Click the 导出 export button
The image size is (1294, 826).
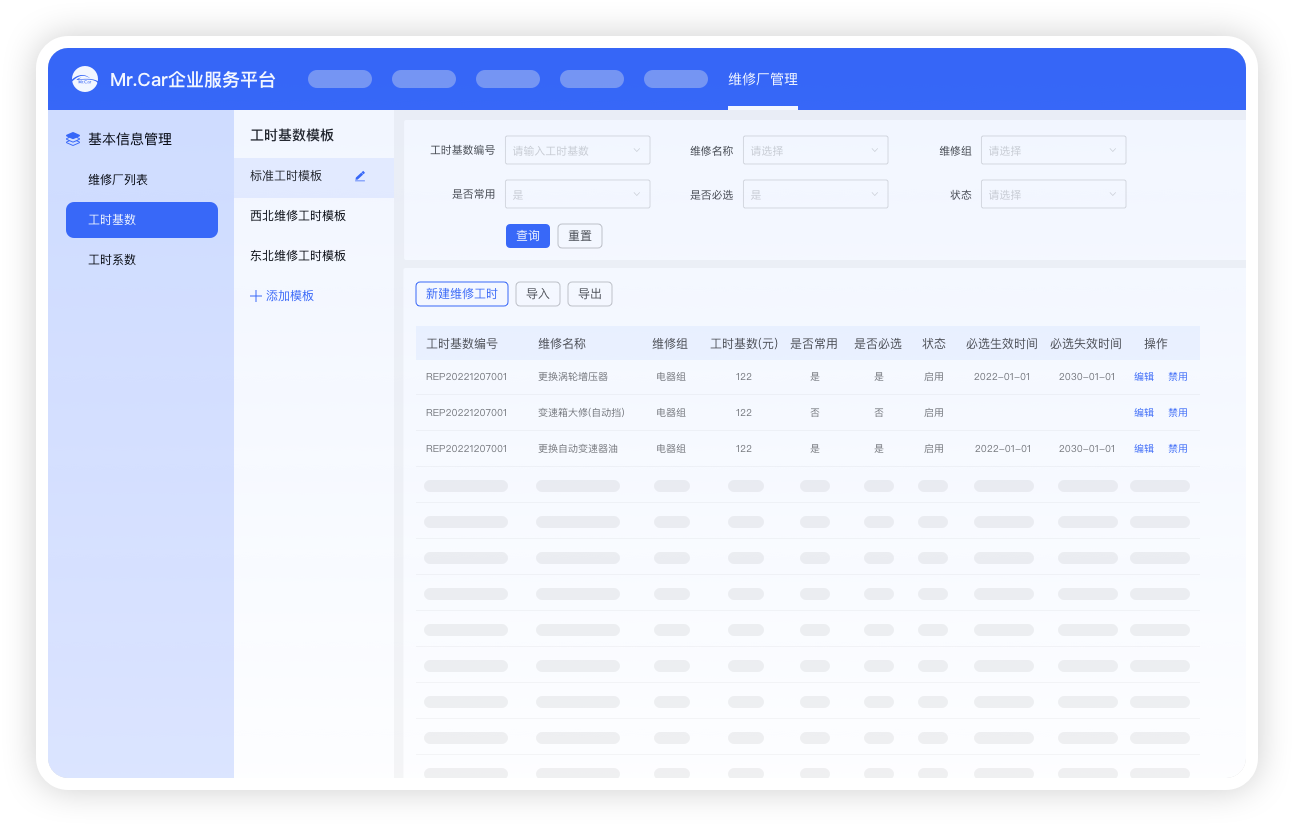click(x=590, y=294)
